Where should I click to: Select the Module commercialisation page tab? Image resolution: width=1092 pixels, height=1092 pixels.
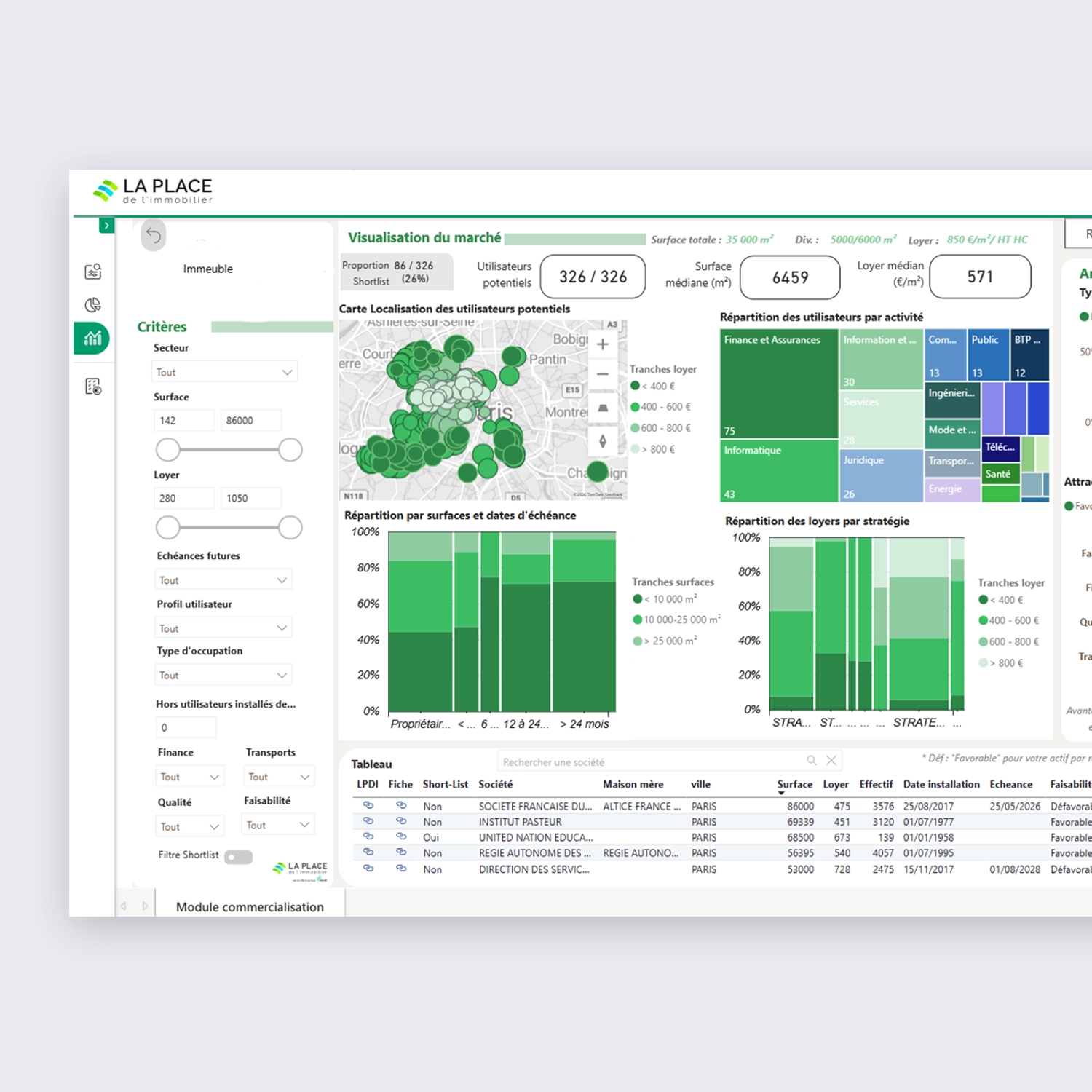click(x=250, y=906)
